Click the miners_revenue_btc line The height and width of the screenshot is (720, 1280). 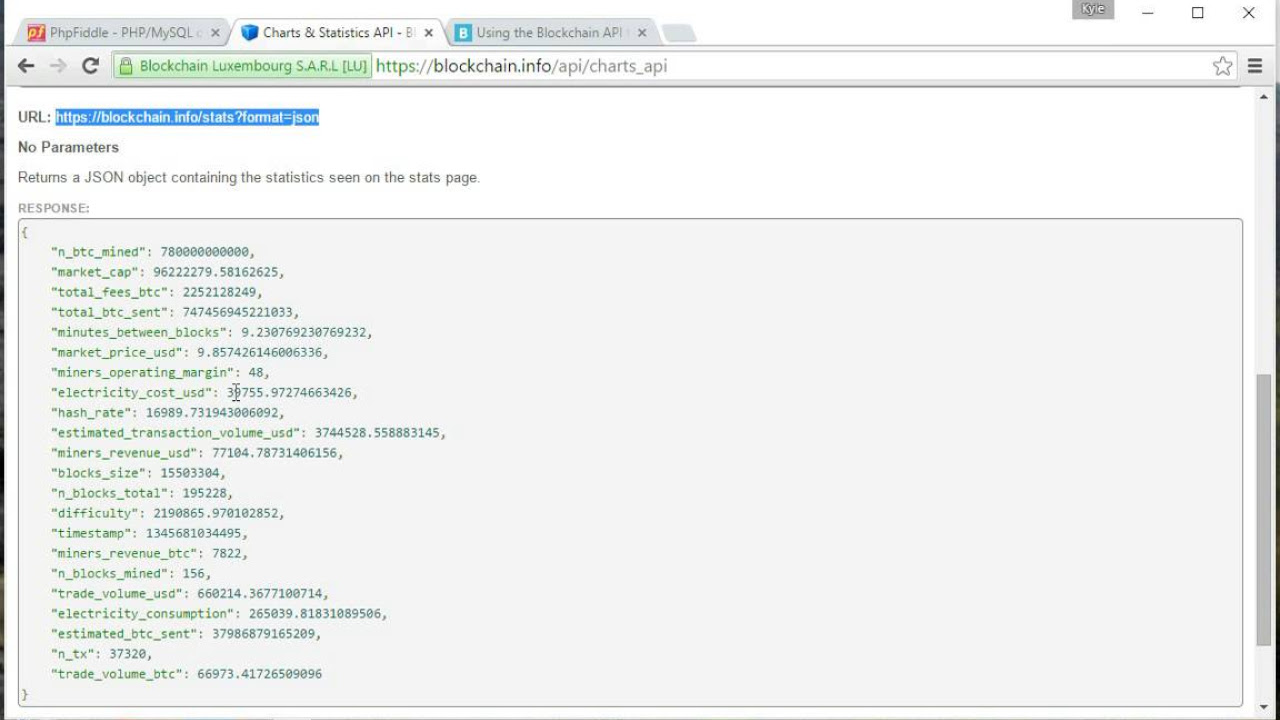(149, 553)
